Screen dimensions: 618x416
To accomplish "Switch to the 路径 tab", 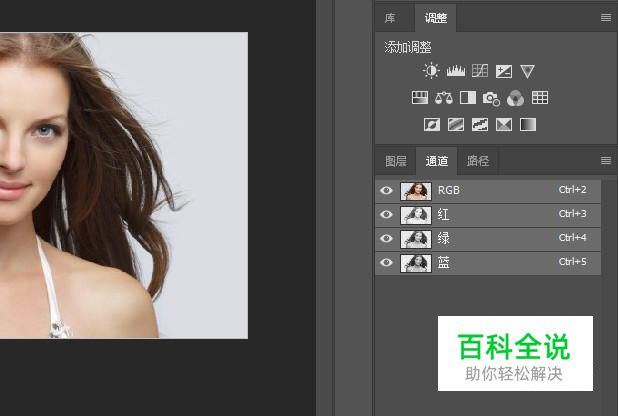I will pyautogui.click(x=478, y=161).
